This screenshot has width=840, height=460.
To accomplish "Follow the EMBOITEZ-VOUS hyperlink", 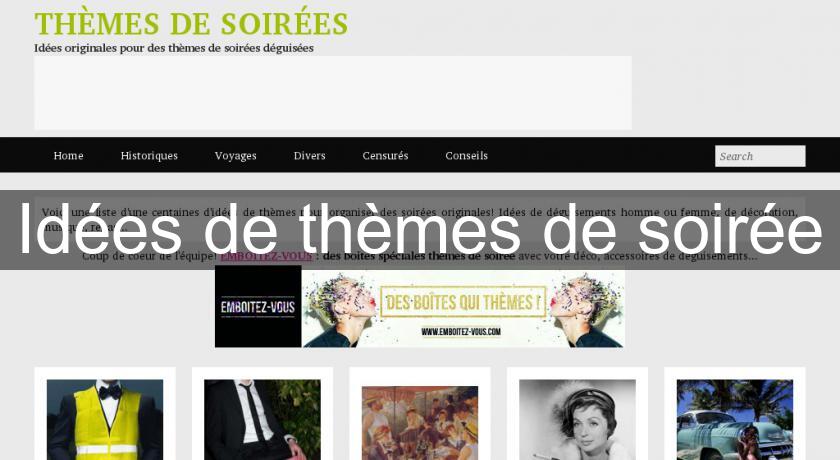I will [x=266, y=256].
